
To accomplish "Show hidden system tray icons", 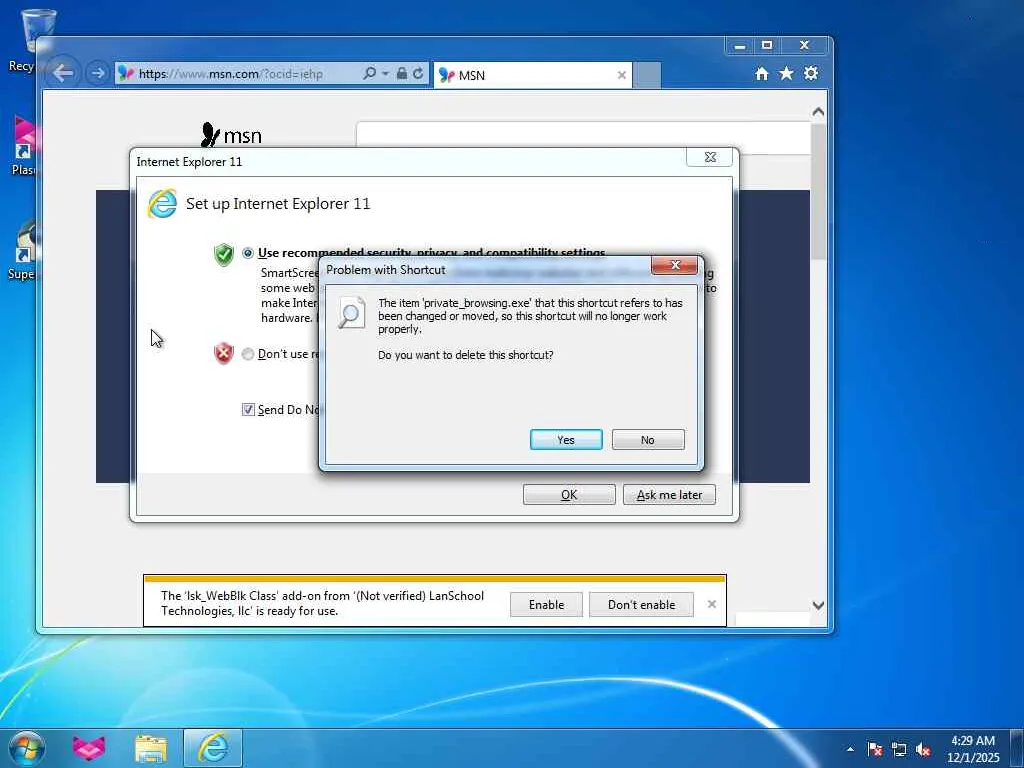I will pos(850,749).
